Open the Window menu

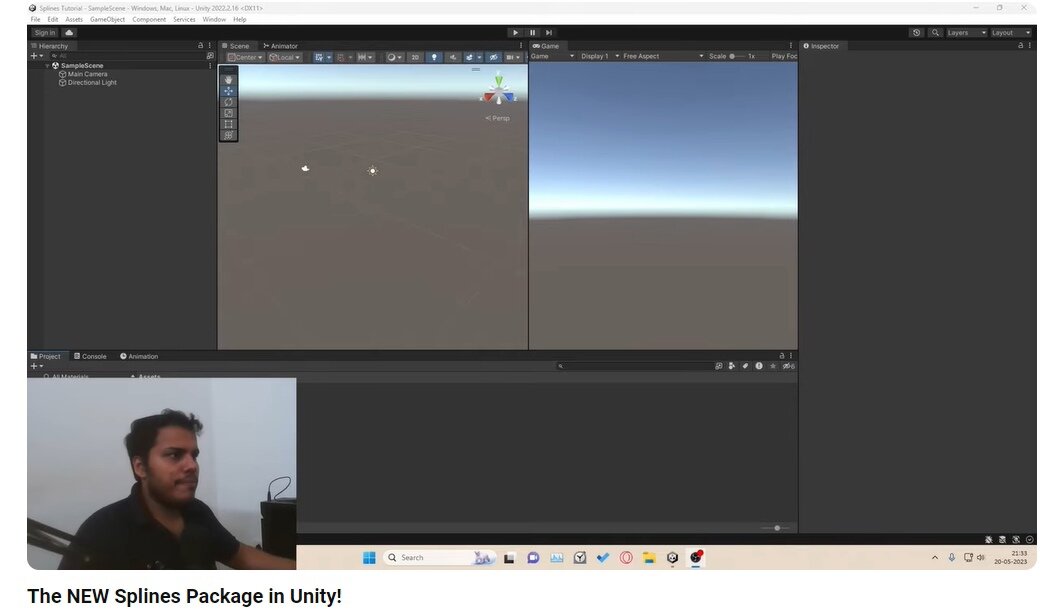pos(214,19)
